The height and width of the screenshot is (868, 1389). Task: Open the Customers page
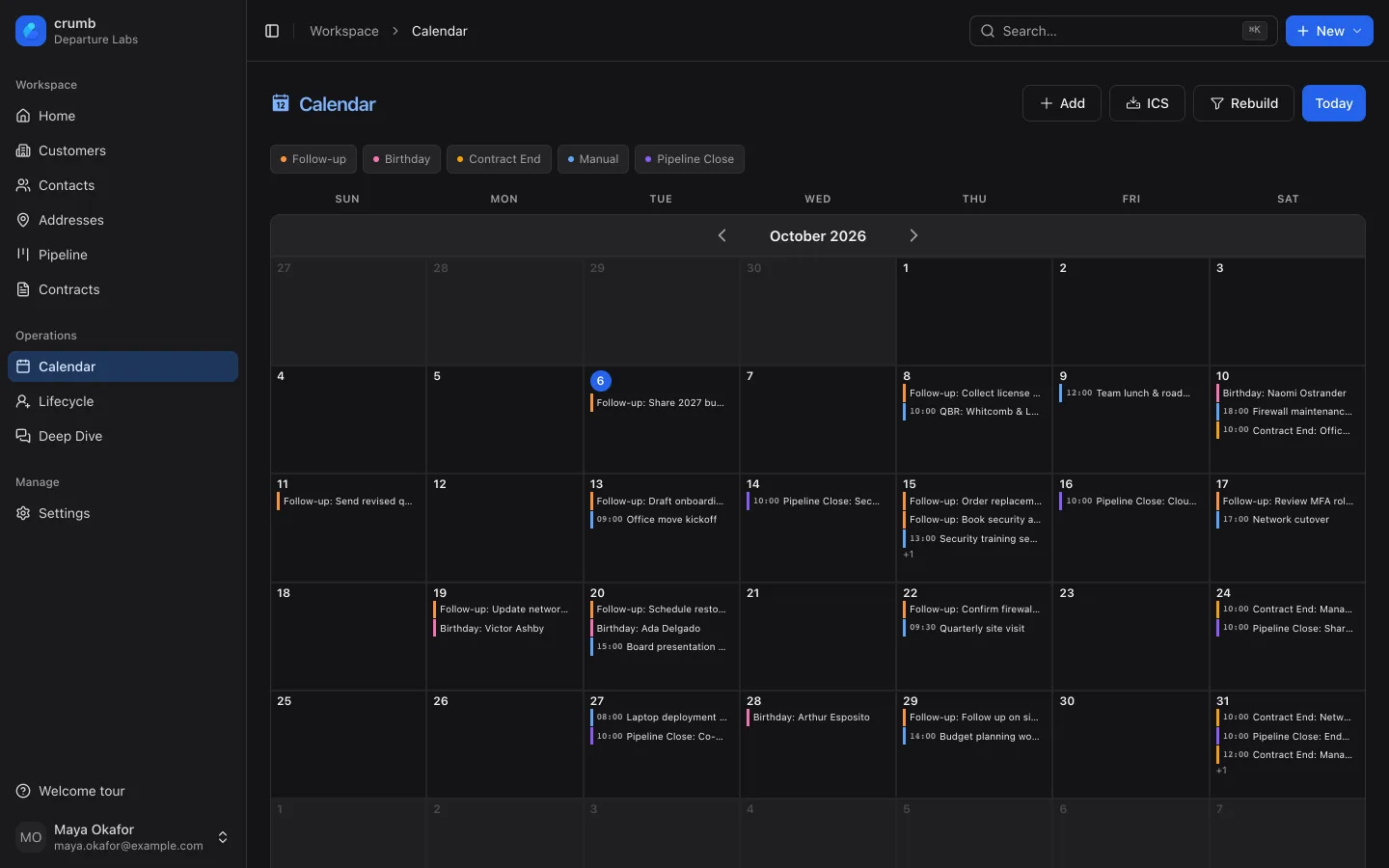coord(123,150)
